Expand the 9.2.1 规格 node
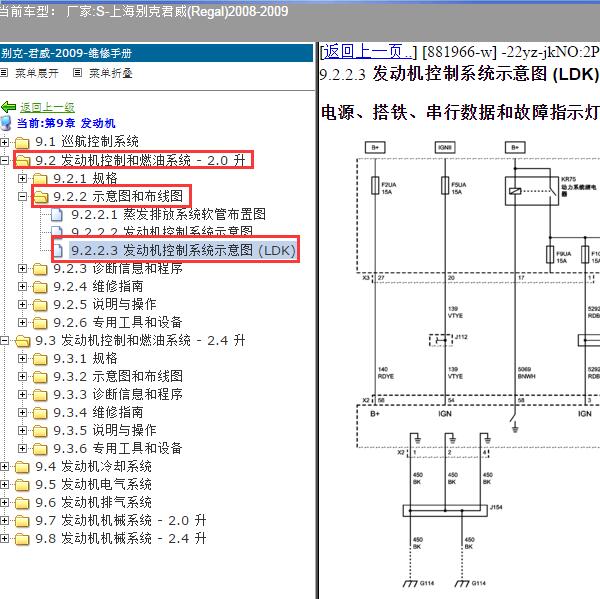This screenshot has width=600, height=599. point(23,178)
